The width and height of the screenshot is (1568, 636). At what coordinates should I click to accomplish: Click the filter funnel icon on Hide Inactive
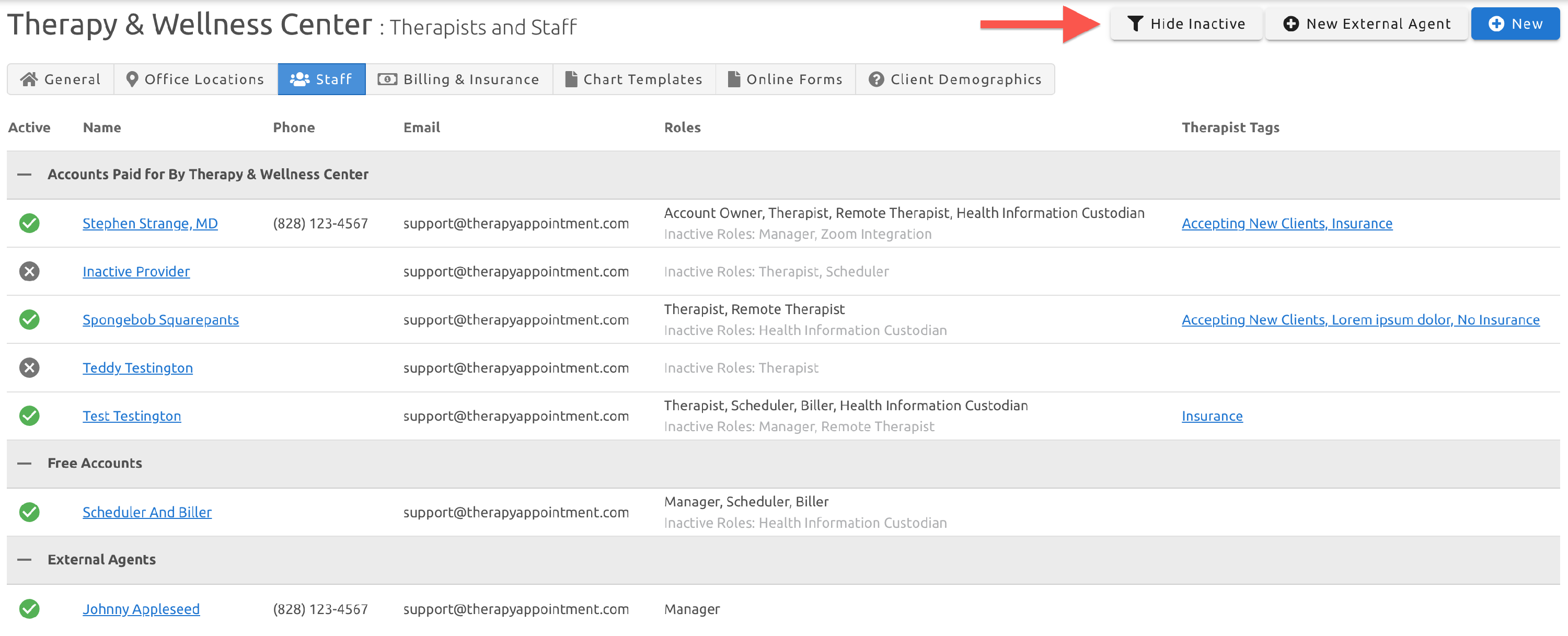click(1136, 23)
